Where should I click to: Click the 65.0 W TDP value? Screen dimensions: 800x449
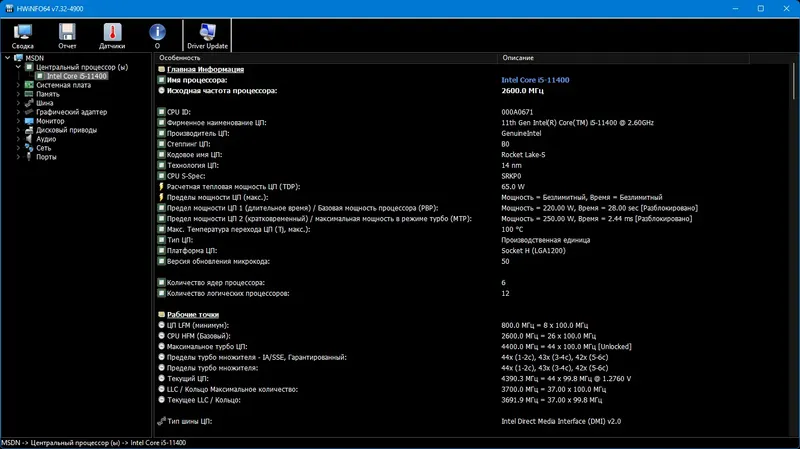point(513,187)
